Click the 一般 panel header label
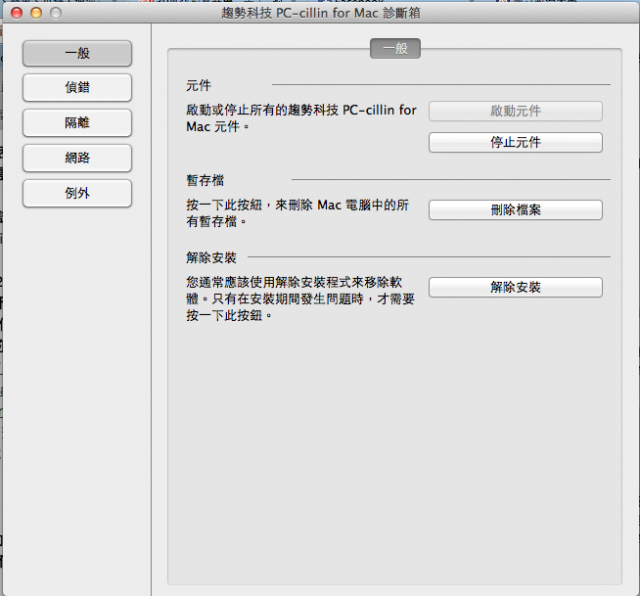Image resolution: width=640 pixels, height=596 pixels. click(395, 49)
